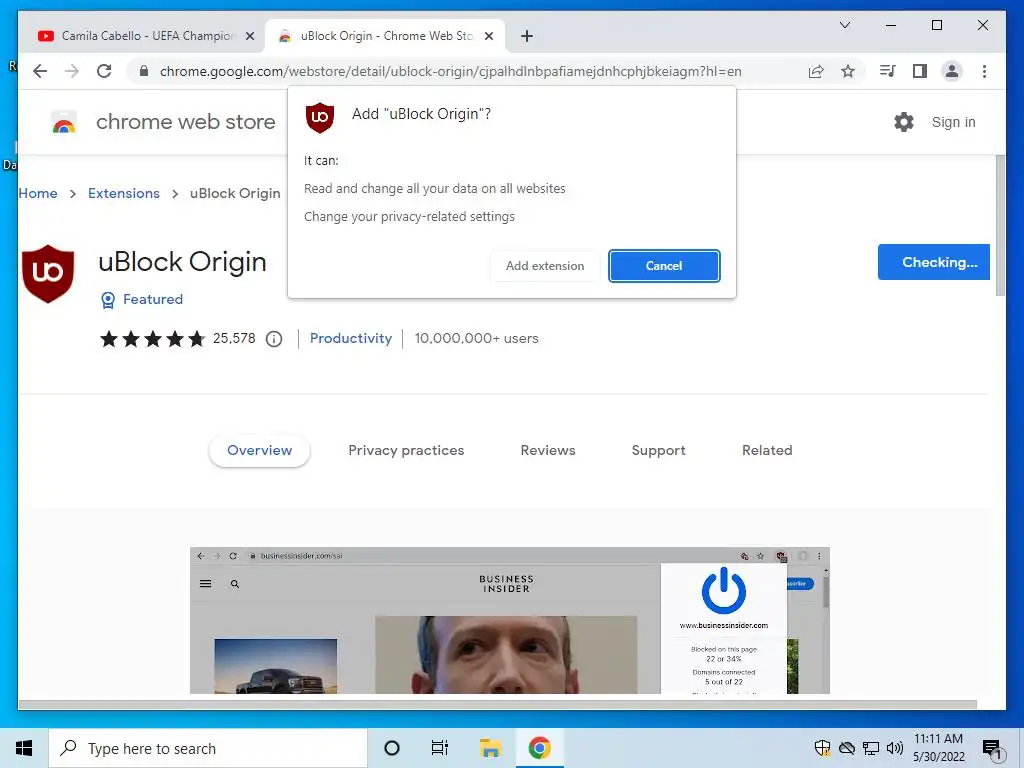
Task: Go to Extensions breadcrumb
Action: coord(124,193)
